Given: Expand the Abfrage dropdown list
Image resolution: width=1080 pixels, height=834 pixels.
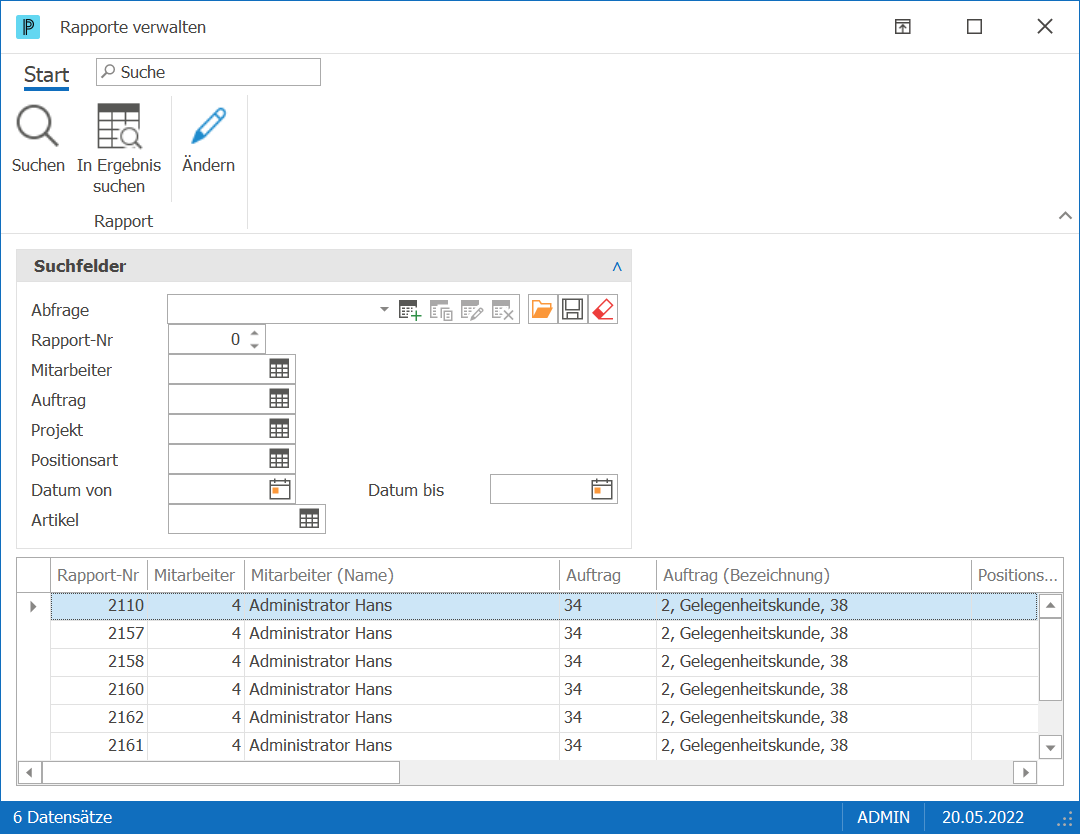Looking at the screenshot, I should (x=384, y=309).
